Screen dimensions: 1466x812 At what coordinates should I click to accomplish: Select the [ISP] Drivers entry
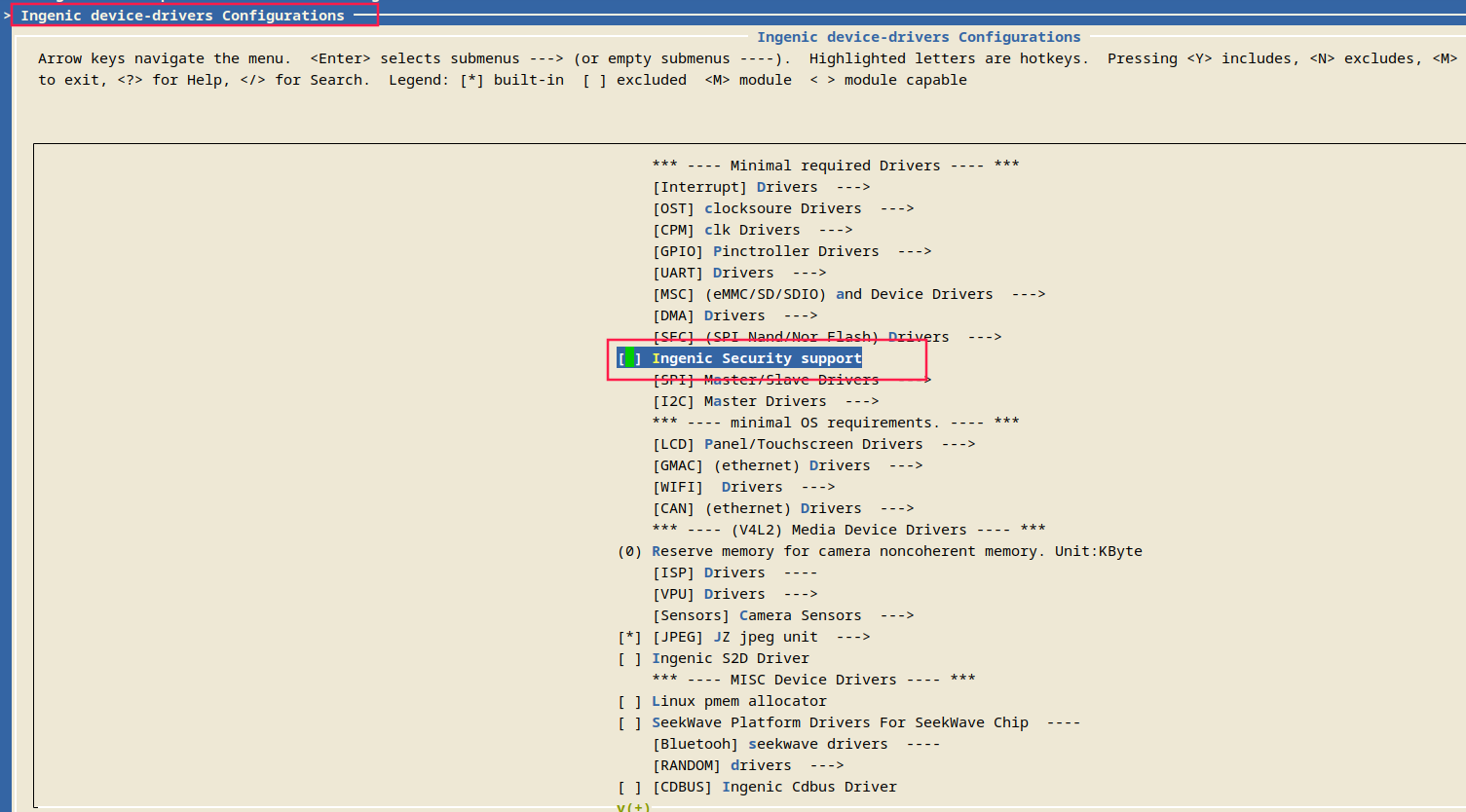(735, 572)
